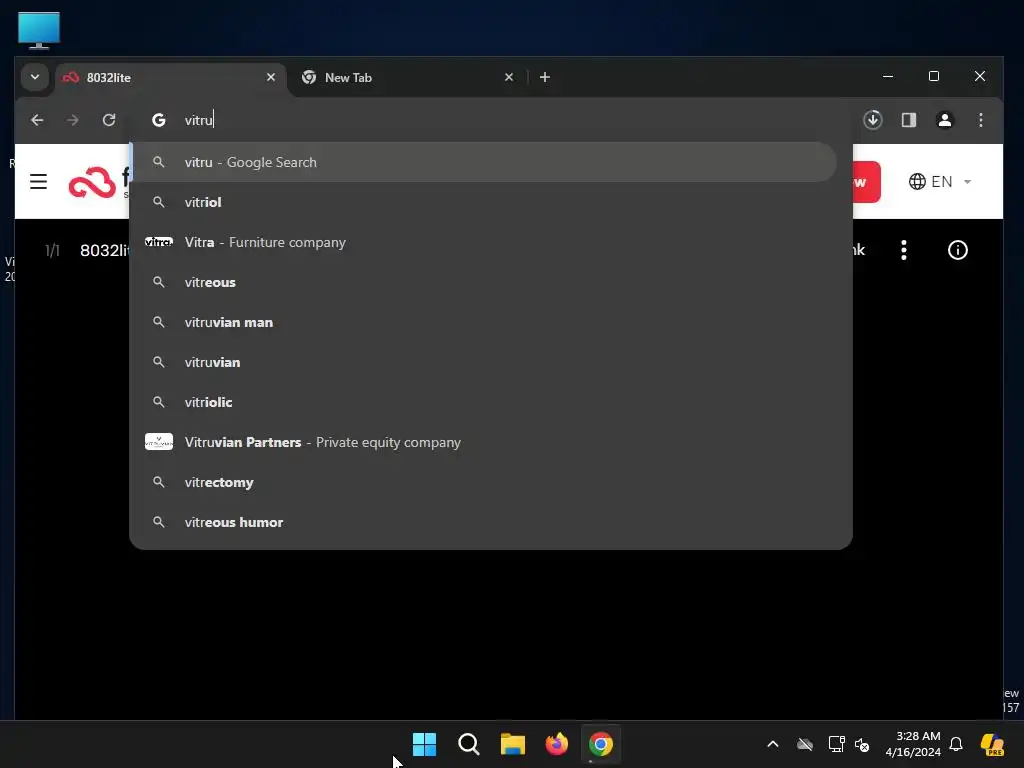Click the red cloud site logo
Screen dimensions: 1024x768
click(x=92, y=182)
